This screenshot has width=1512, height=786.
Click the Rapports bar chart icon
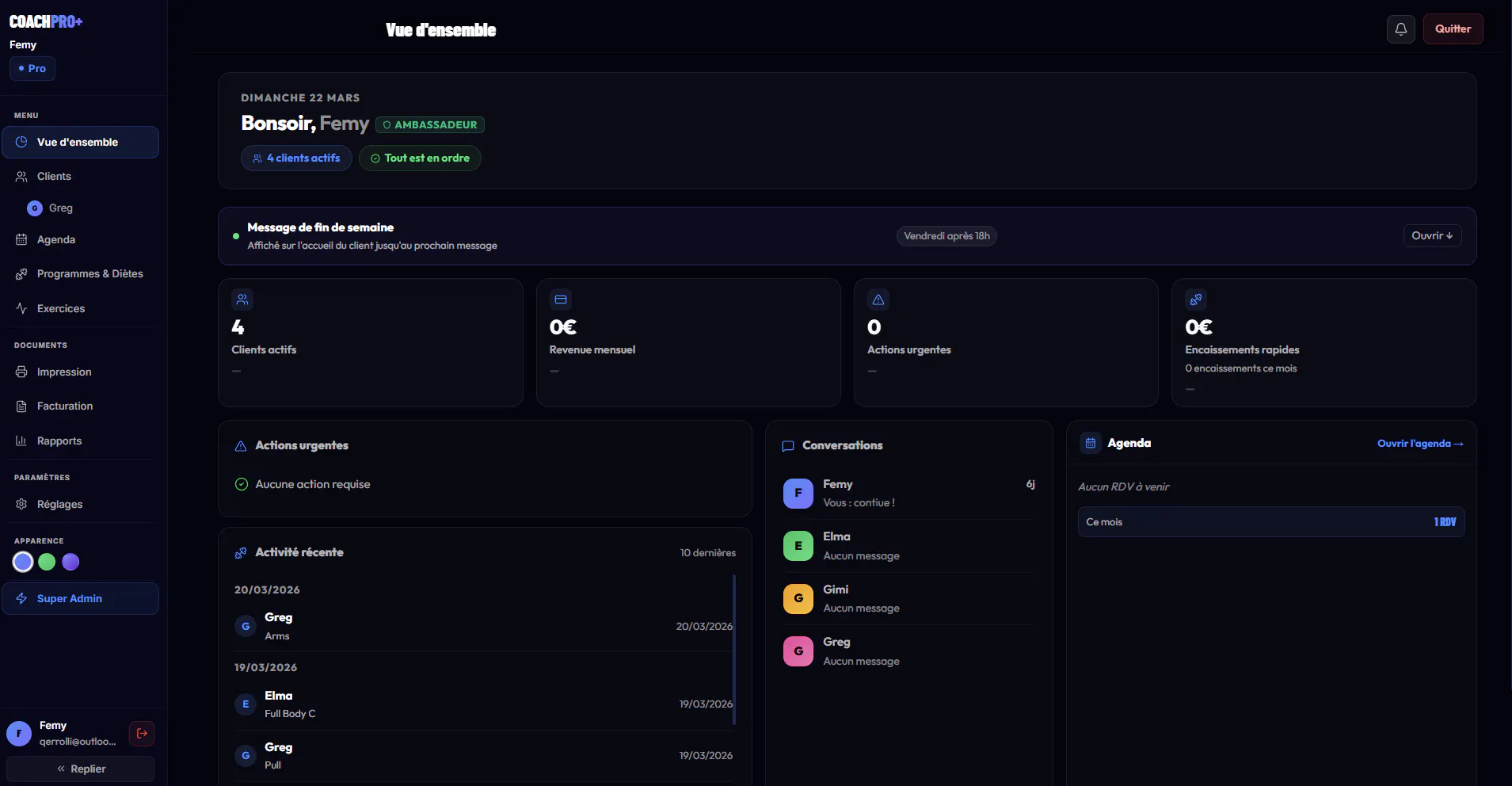(x=21, y=441)
